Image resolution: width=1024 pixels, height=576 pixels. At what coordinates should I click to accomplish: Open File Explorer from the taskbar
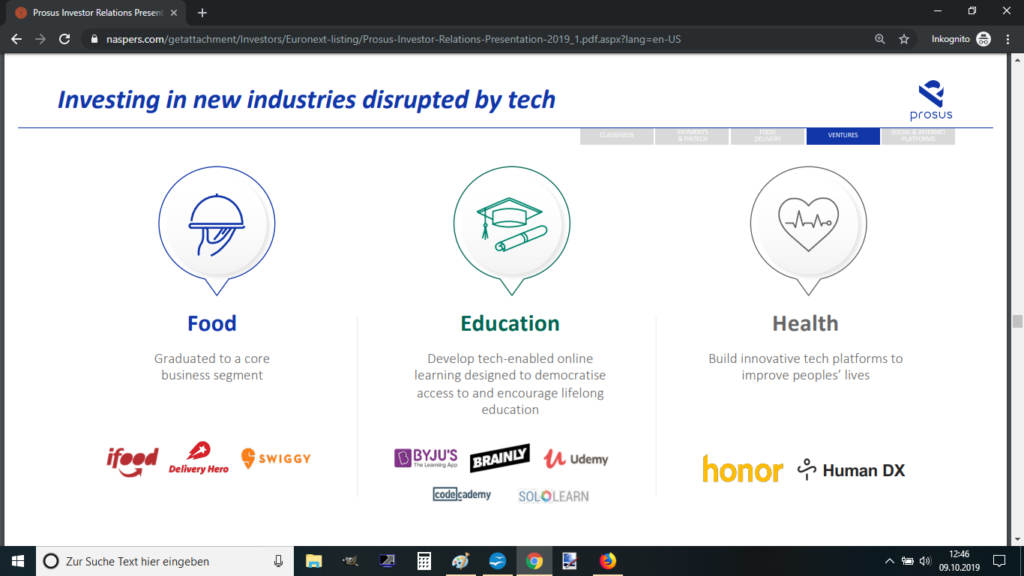click(x=314, y=561)
